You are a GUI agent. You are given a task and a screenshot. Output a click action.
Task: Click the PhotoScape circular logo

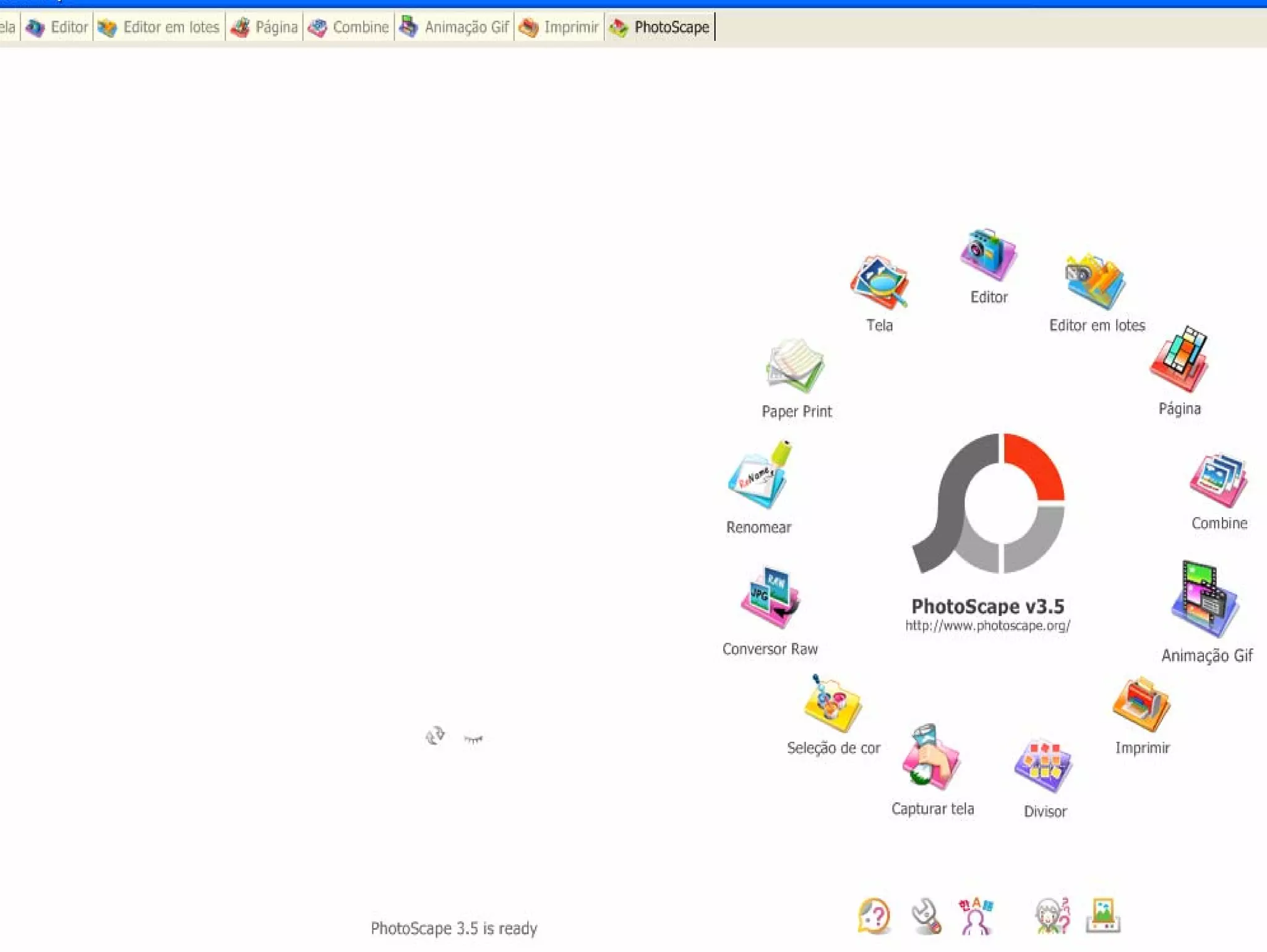990,504
